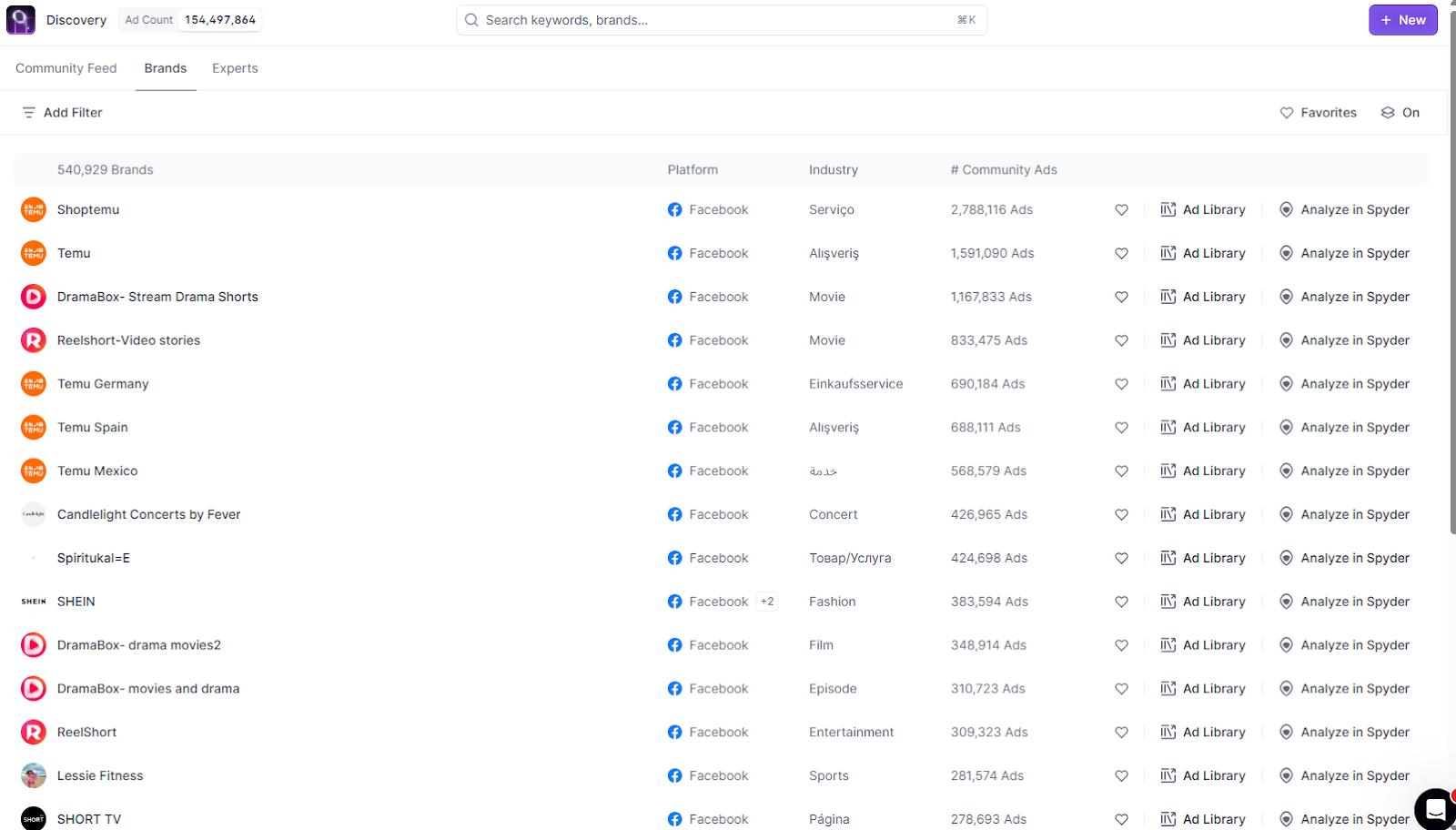This screenshot has width=1456, height=830.
Task: Analyze Shoptemu in Spyder
Action: tap(1344, 209)
